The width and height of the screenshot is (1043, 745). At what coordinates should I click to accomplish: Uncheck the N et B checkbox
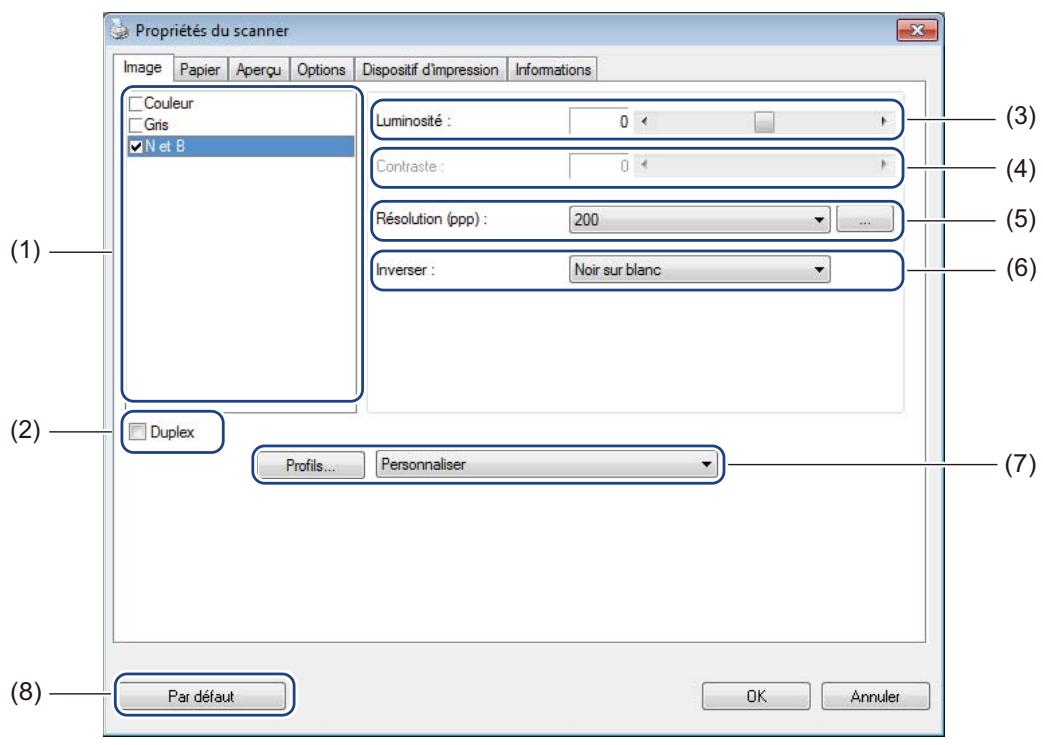tap(136, 146)
